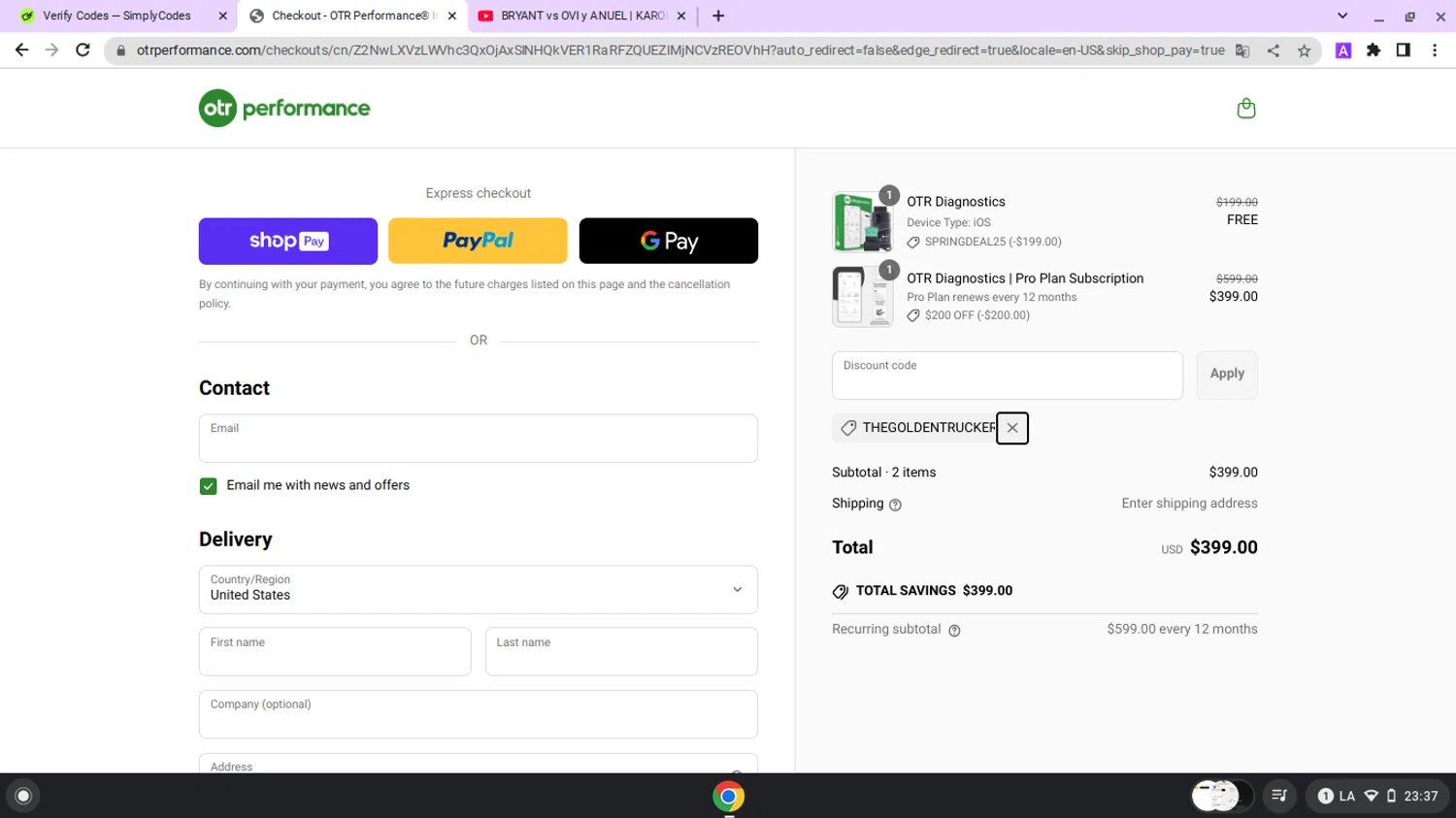Open the extensions puzzle icon
The image size is (1456, 818).
(x=1373, y=50)
